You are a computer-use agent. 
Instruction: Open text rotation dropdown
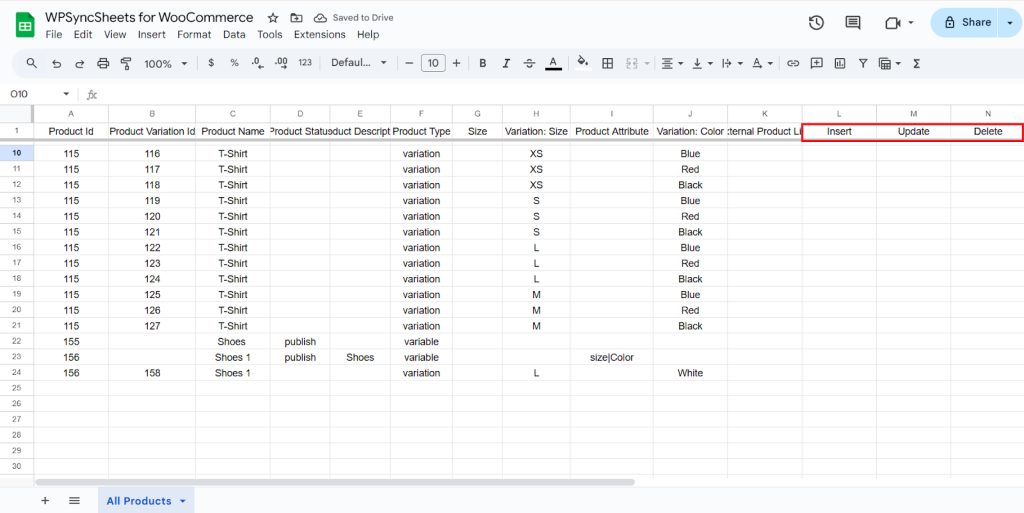pos(761,63)
